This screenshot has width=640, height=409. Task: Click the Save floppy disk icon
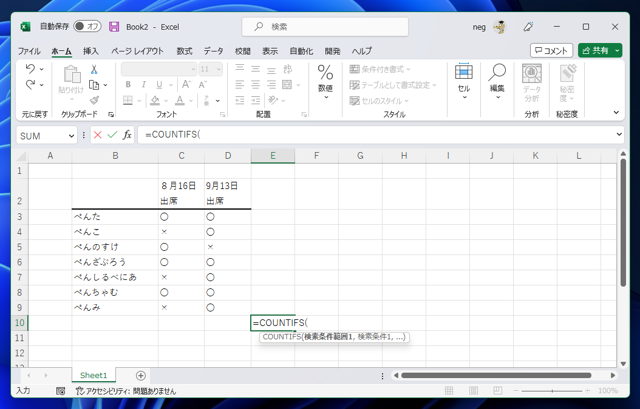point(114,27)
